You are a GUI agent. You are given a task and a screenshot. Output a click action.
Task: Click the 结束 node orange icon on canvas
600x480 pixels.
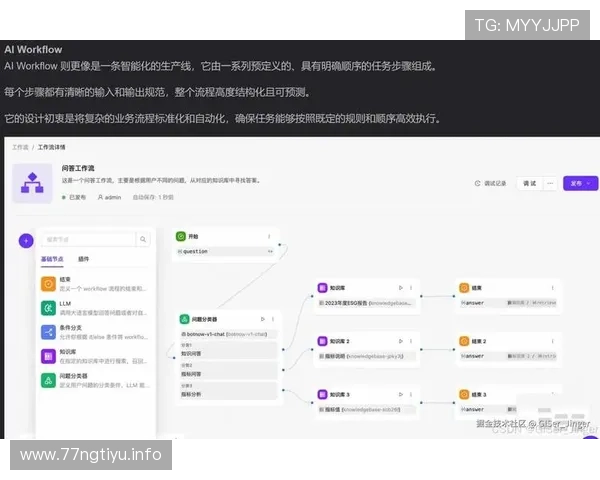tap(464, 287)
